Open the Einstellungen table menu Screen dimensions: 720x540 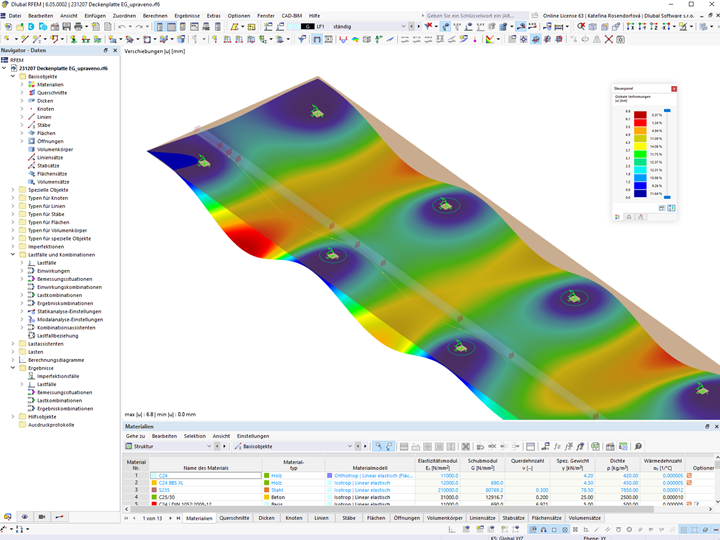point(253,436)
